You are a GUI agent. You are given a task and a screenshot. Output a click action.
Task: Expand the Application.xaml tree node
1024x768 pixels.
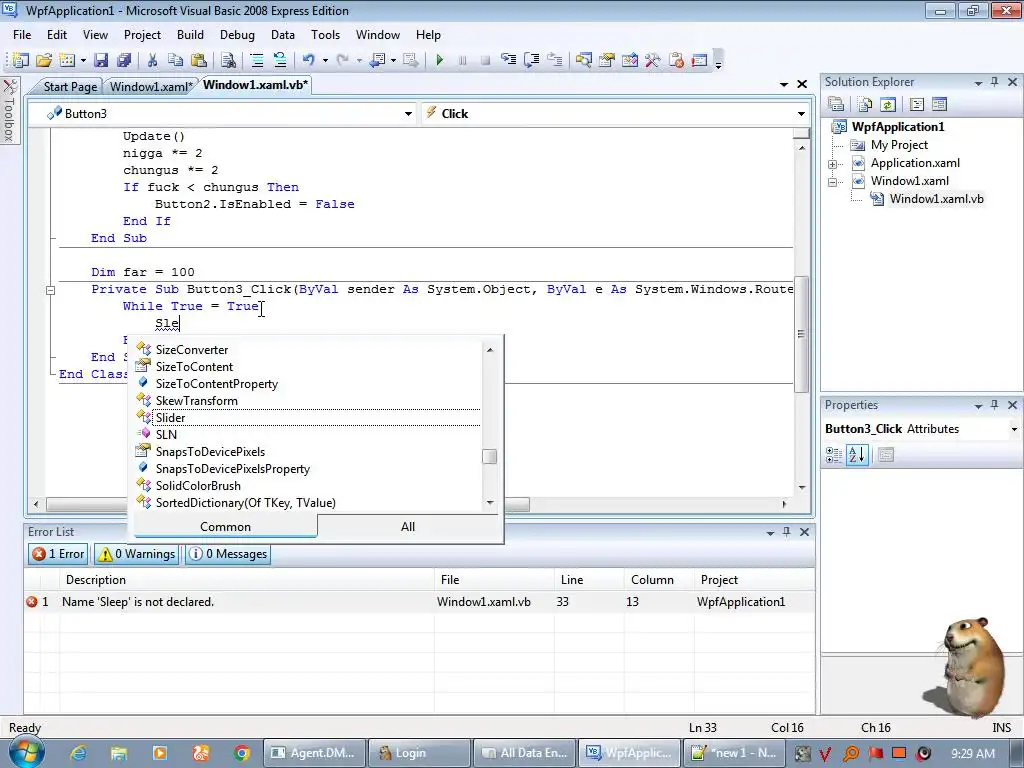point(833,164)
